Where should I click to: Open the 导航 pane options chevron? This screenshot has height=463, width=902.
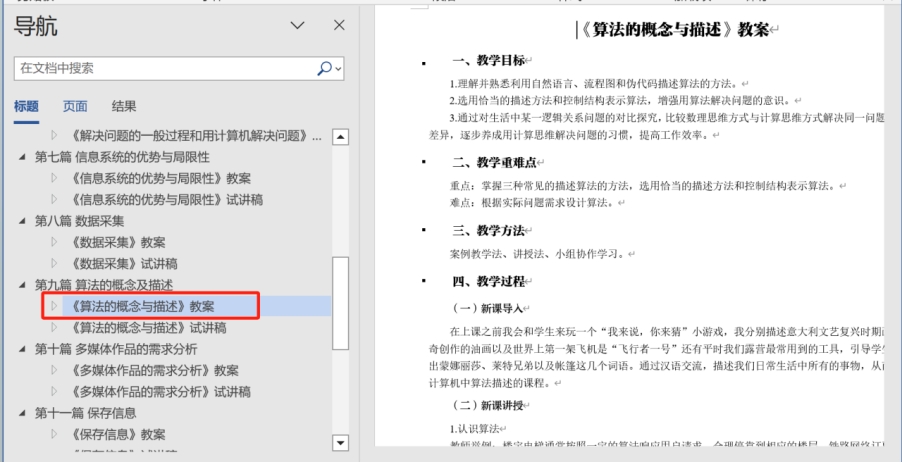click(x=297, y=25)
